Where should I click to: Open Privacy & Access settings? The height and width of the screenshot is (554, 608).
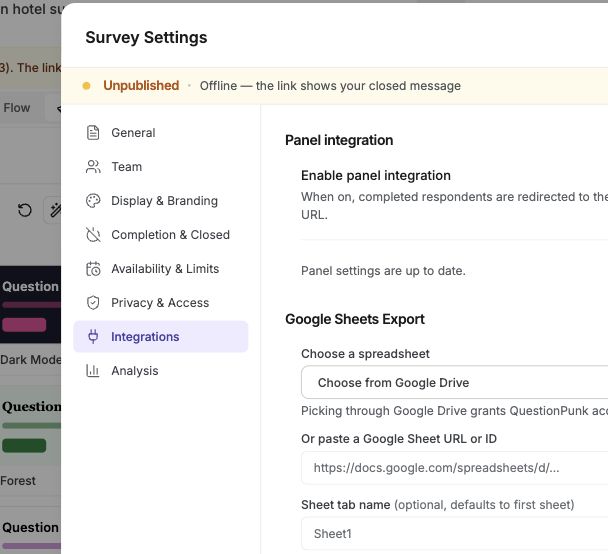tap(161, 303)
